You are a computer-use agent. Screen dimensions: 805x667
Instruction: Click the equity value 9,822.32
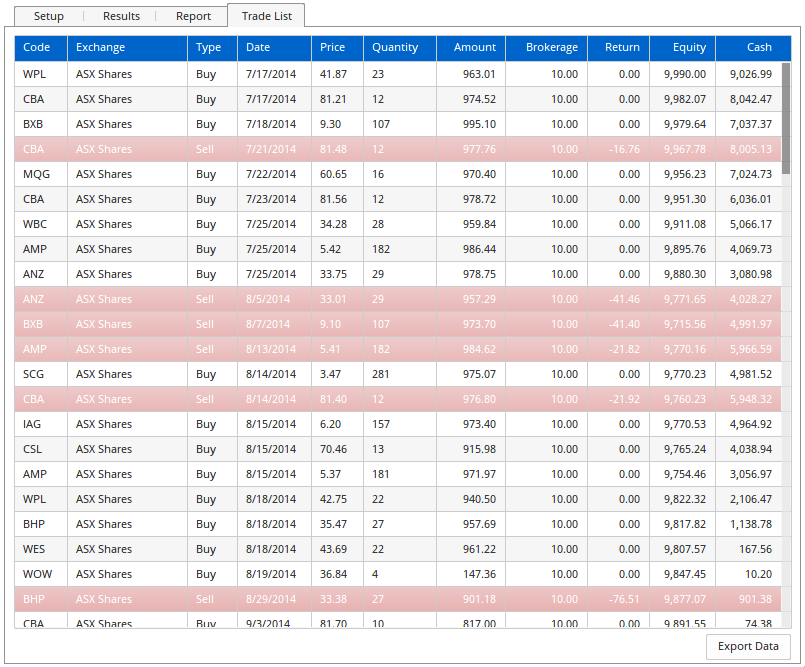click(x=685, y=499)
